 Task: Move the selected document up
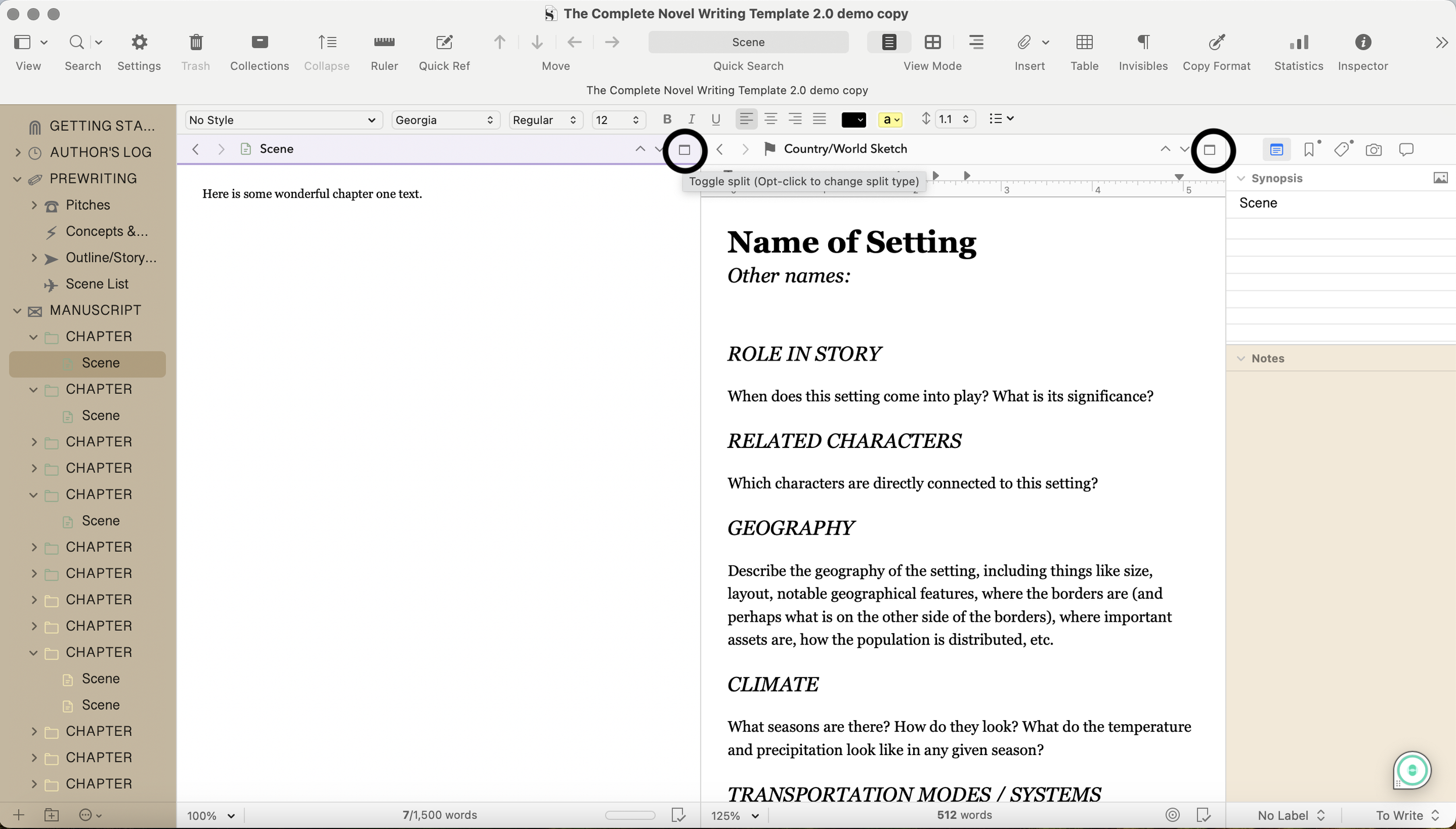tap(499, 42)
